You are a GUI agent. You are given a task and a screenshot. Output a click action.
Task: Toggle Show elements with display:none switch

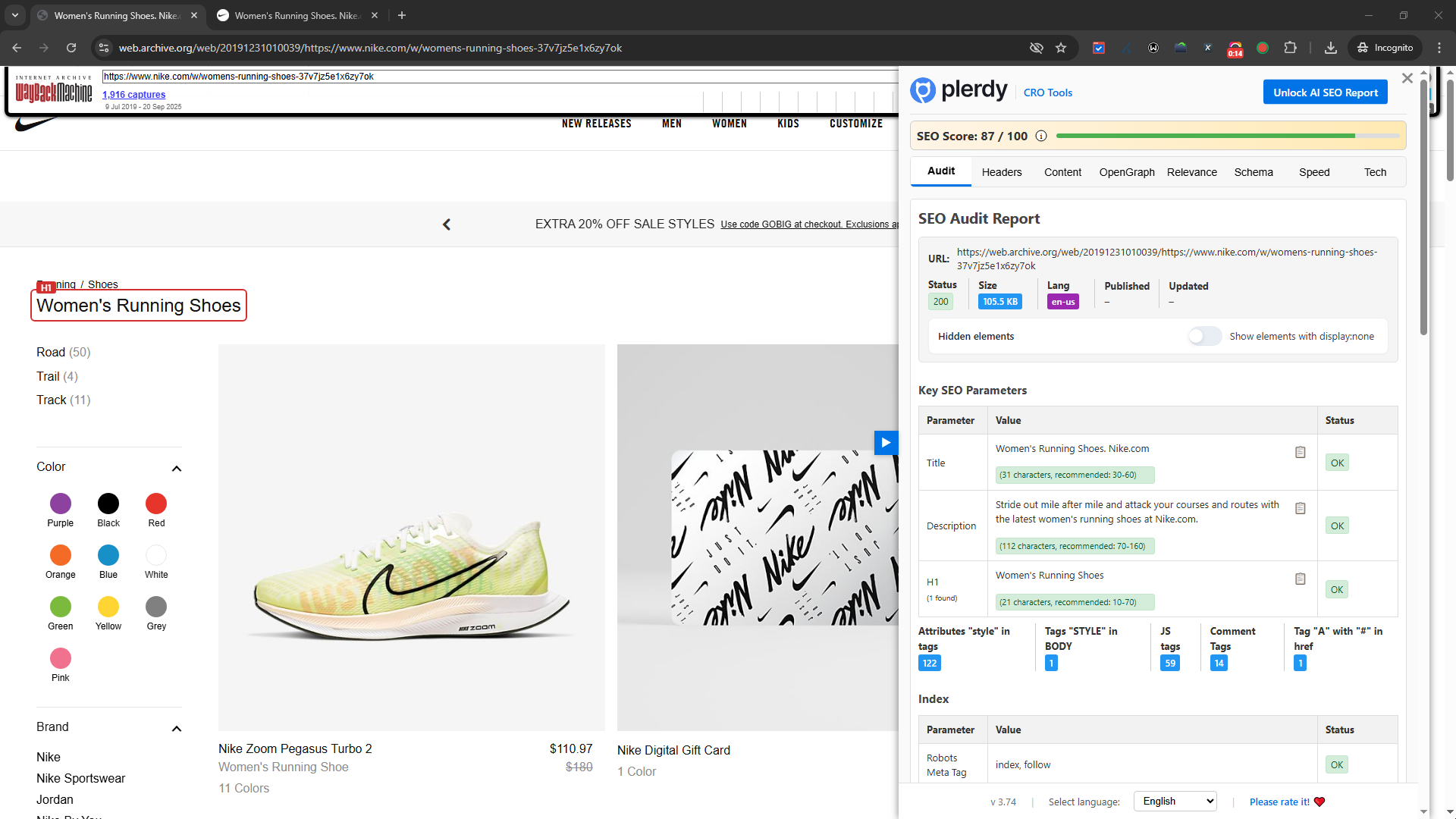pyautogui.click(x=1204, y=336)
